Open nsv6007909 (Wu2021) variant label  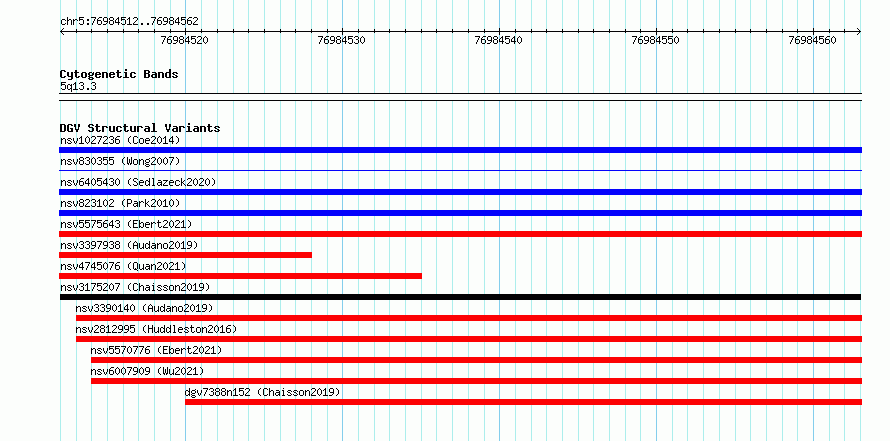point(147,371)
